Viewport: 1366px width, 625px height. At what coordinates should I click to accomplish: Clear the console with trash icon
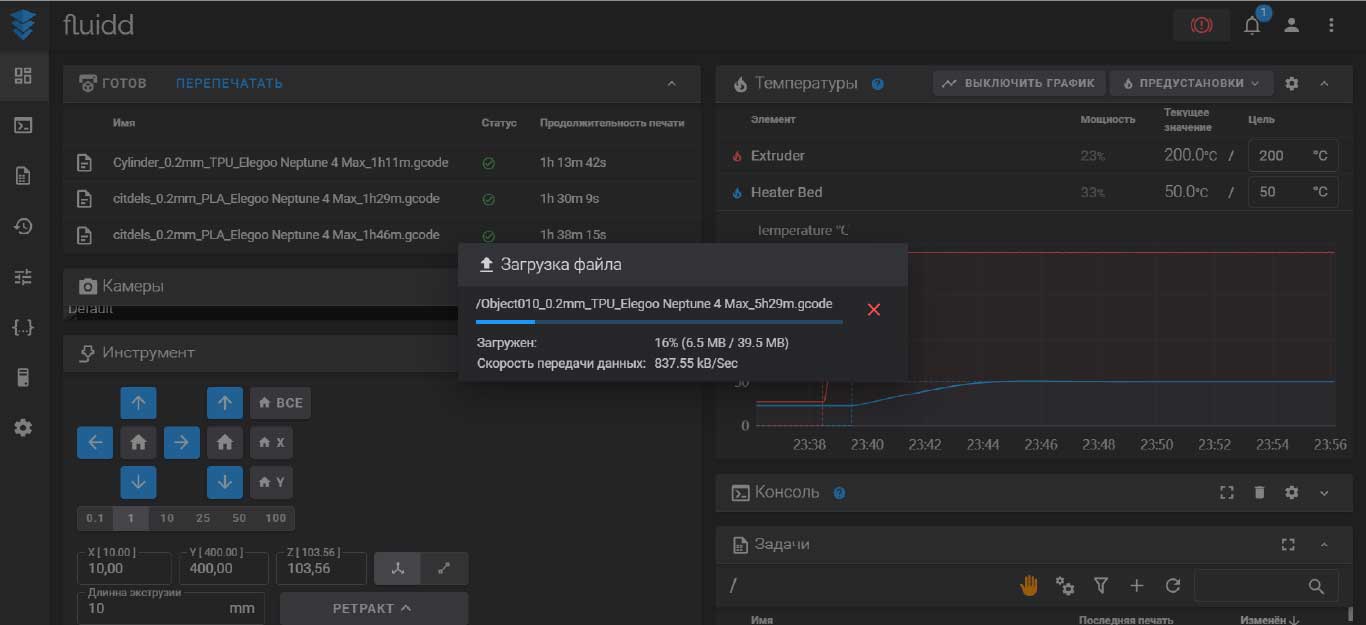(1259, 493)
